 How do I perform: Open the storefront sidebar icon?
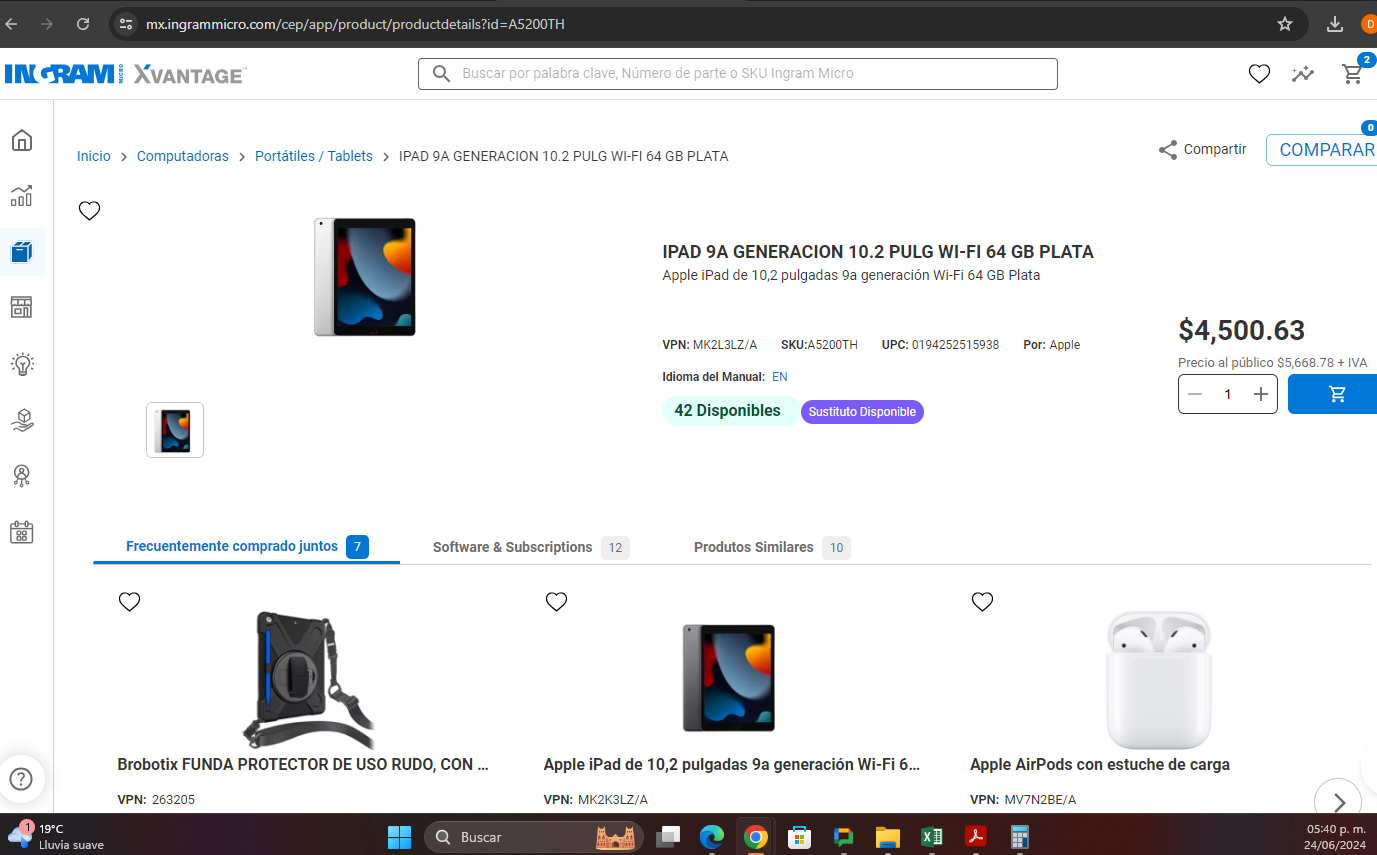(x=22, y=307)
